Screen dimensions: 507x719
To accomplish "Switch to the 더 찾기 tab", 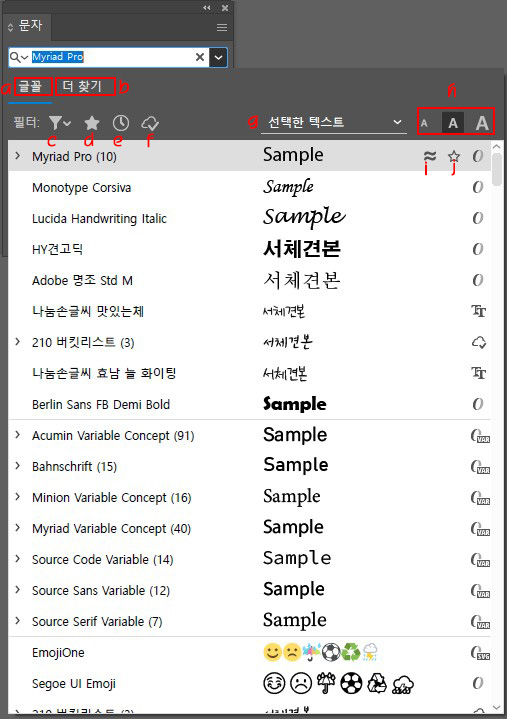I will click(83, 86).
